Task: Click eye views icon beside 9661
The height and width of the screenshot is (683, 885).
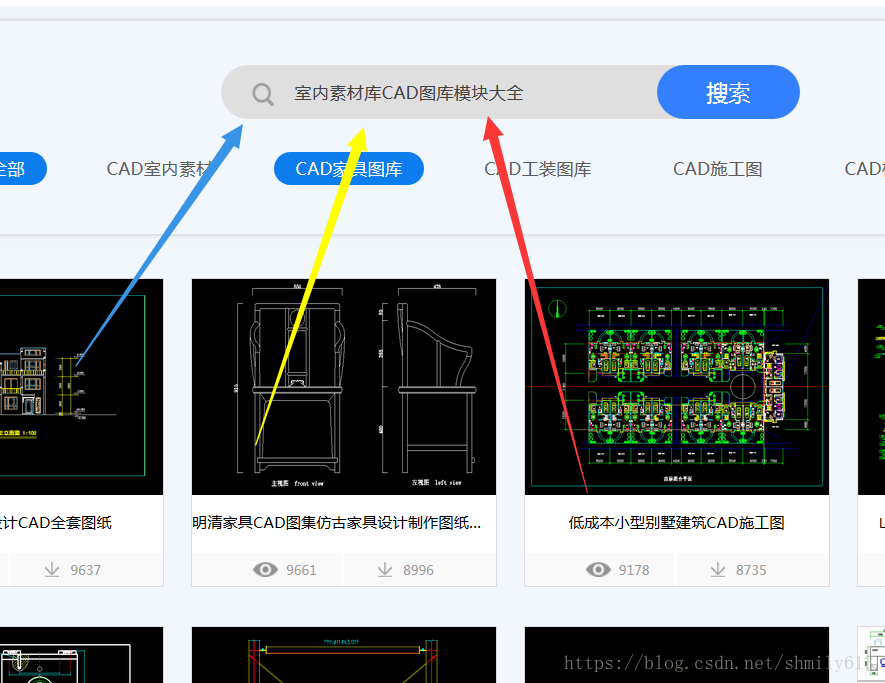Action: [x=265, y=570]
